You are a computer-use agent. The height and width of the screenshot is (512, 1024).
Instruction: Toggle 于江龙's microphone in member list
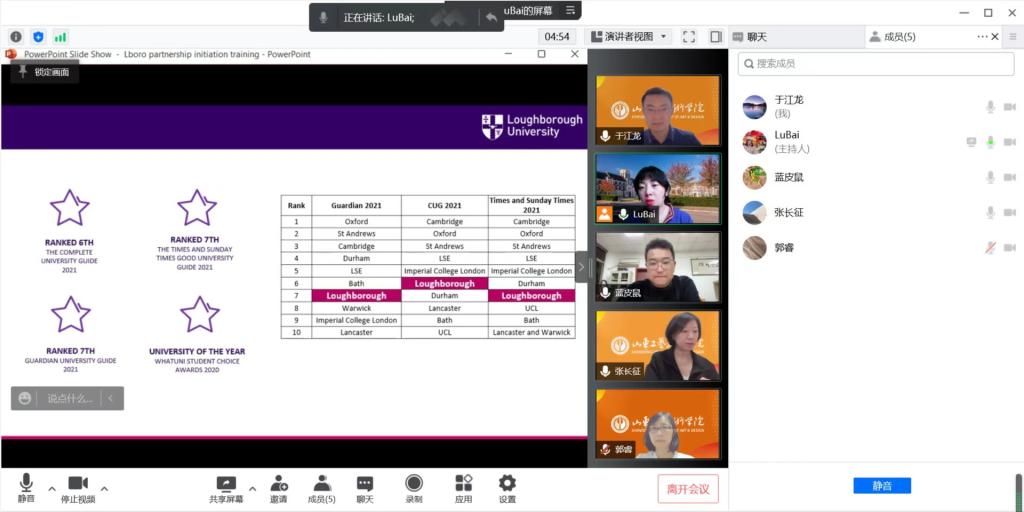[x=991, y=106]
